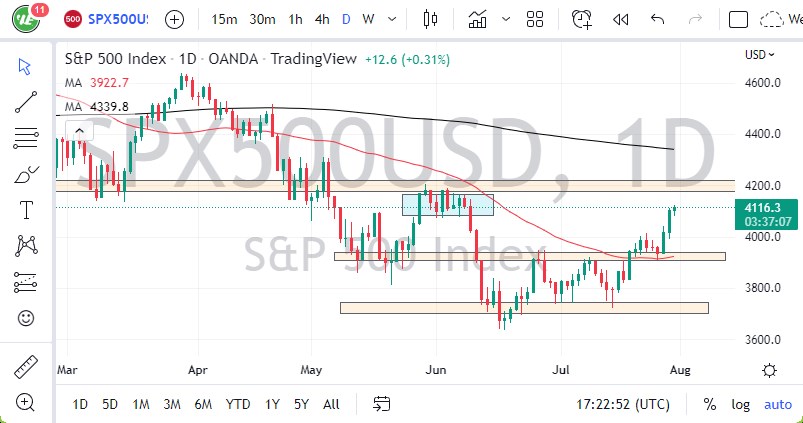The image size is (803, 423).
Task: Open the USD currency dropdown
Action: pos(760,54)
